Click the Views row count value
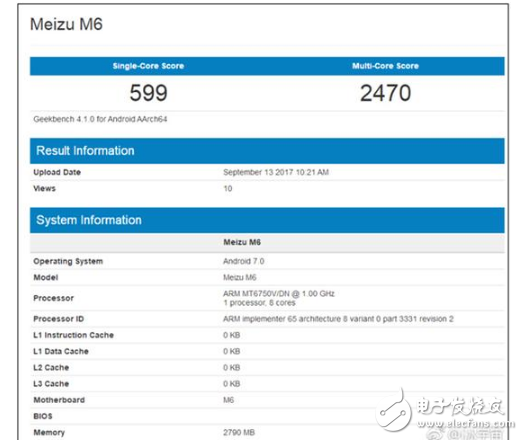The image size is (523, 440). [x=228, y=188]
